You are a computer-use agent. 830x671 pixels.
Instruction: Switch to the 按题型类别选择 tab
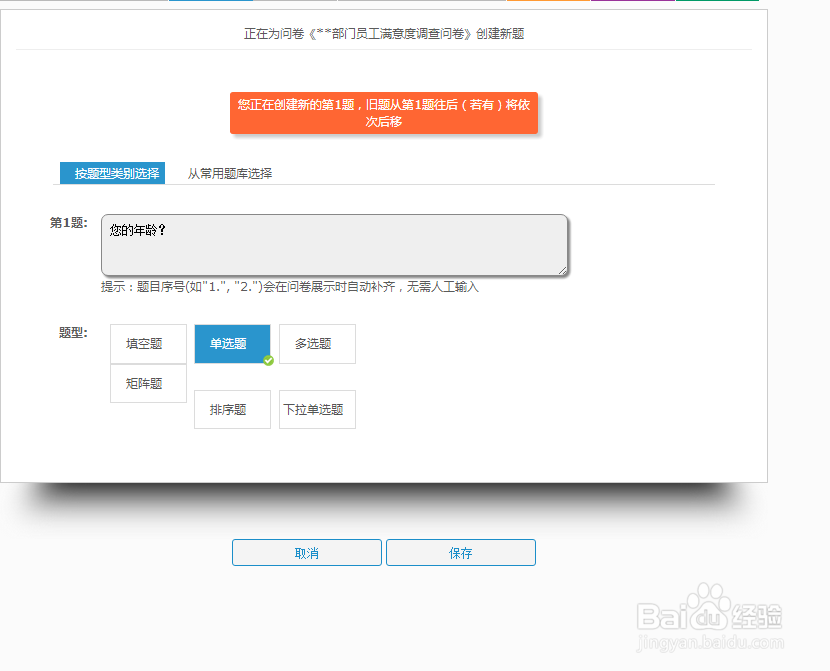[x=111, y=172]
